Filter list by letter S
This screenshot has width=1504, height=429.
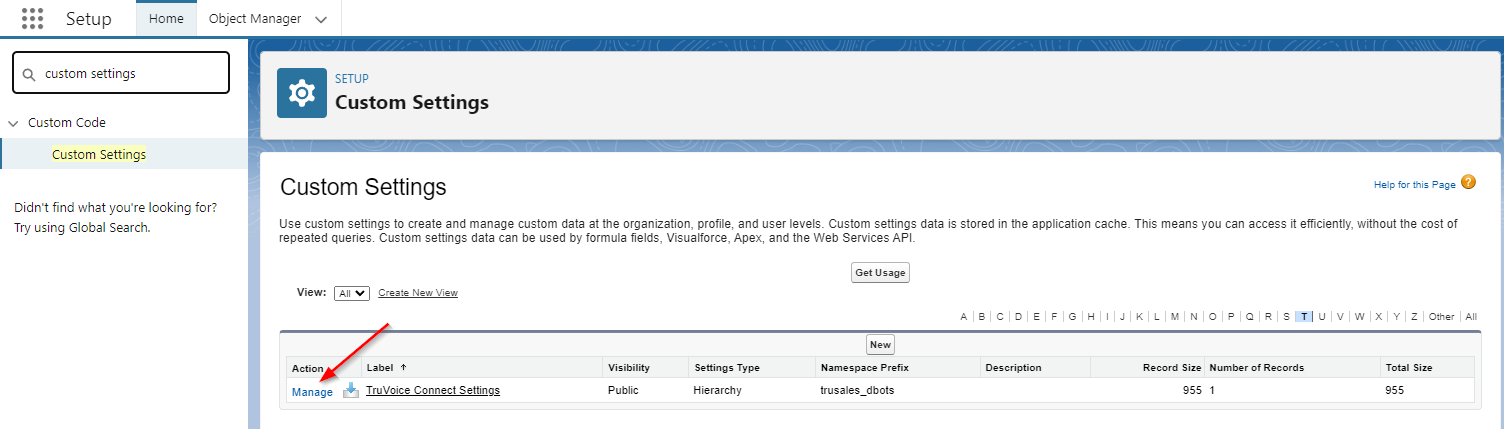tap(1286, 317)
